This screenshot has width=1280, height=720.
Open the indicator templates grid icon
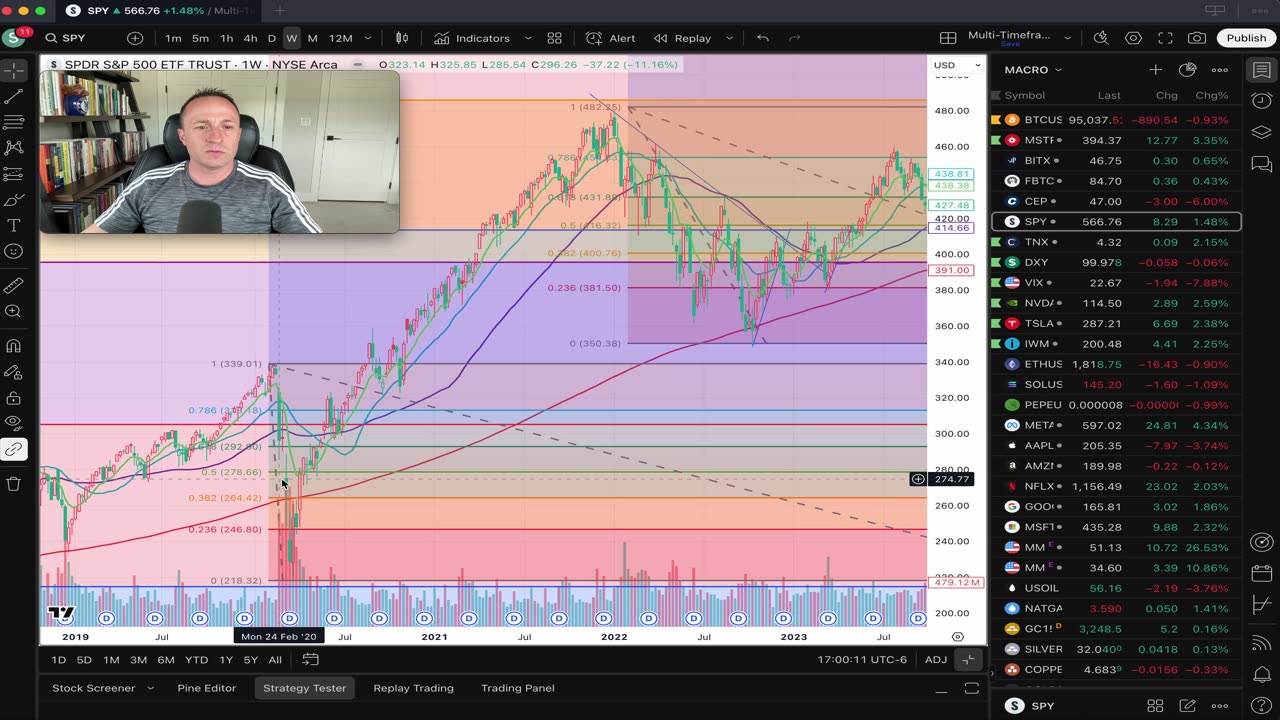554,38
